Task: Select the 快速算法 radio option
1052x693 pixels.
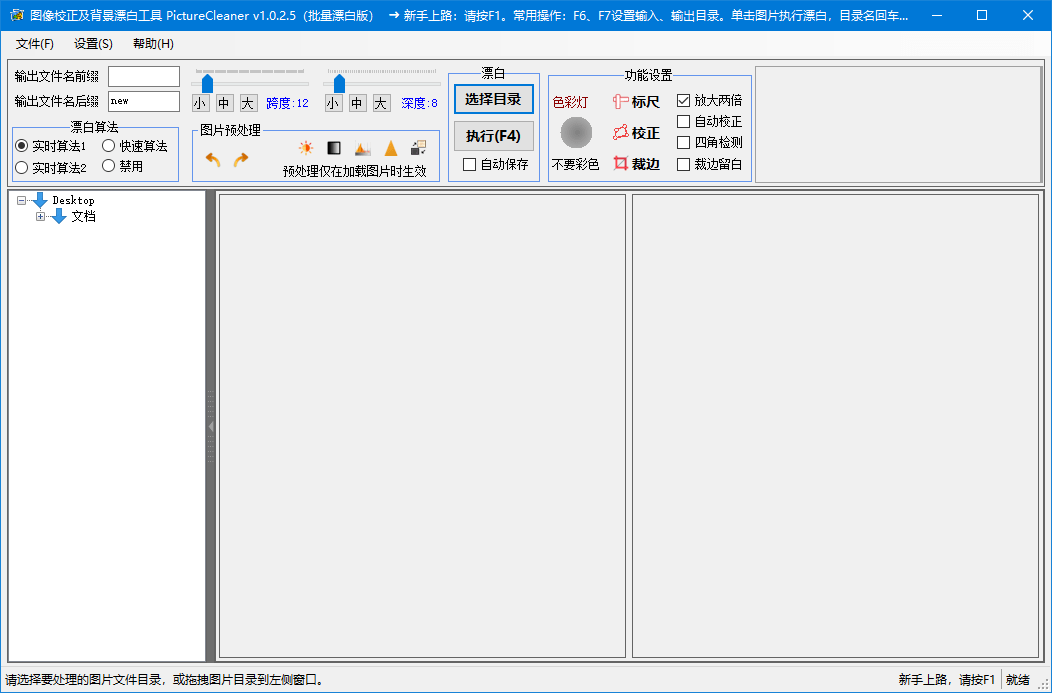Action: tap(110, 143)
